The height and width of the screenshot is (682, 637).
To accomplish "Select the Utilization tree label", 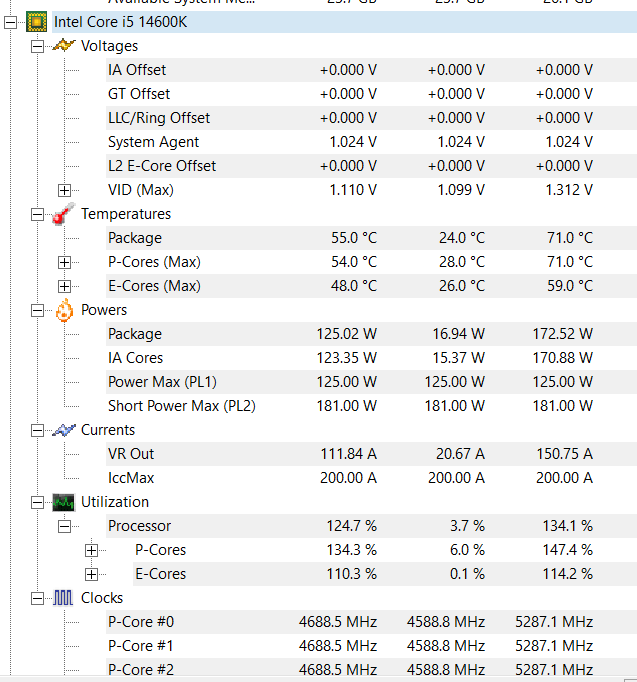I will coord(115,502).
